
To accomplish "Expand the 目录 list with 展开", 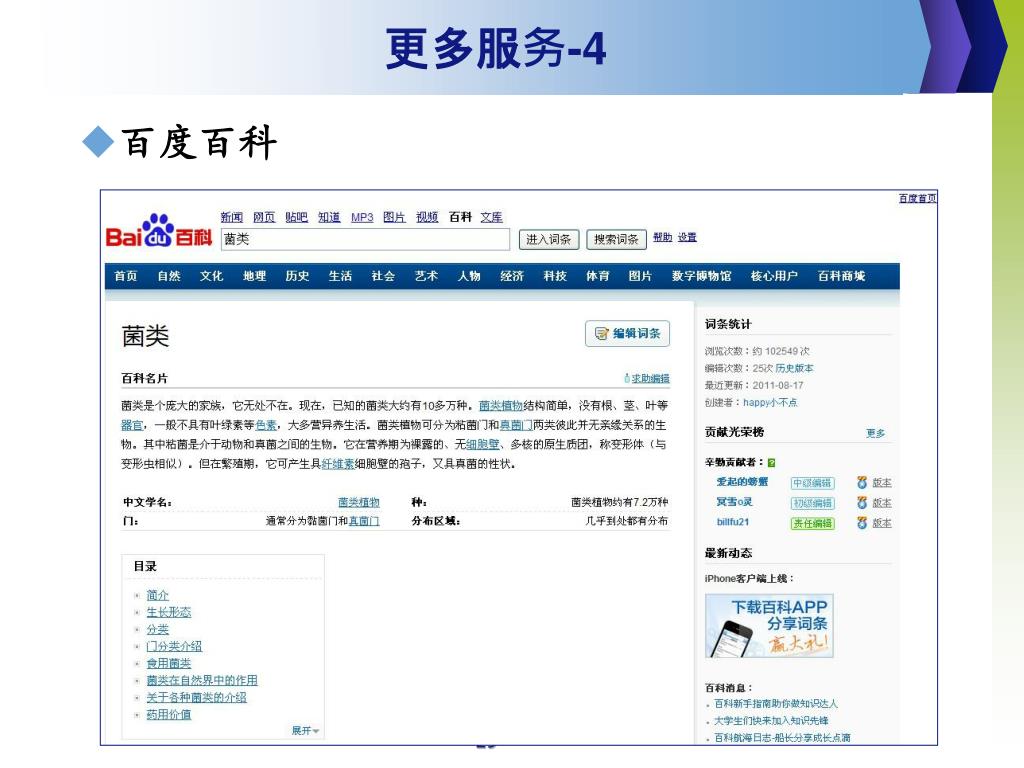I will pyautogui.click(x=305, y=731).
